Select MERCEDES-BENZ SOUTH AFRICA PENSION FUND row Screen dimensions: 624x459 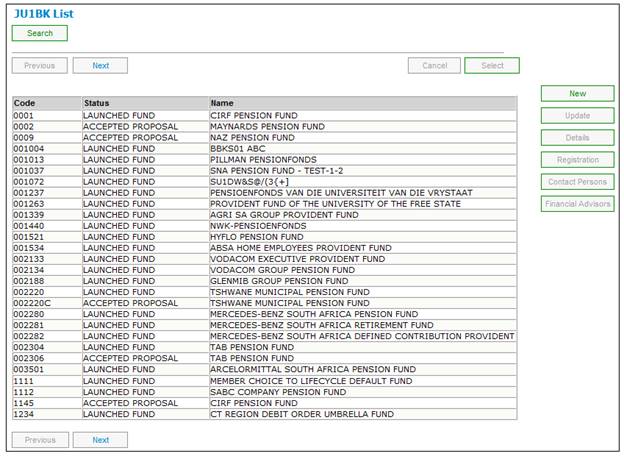click(265, 314)
